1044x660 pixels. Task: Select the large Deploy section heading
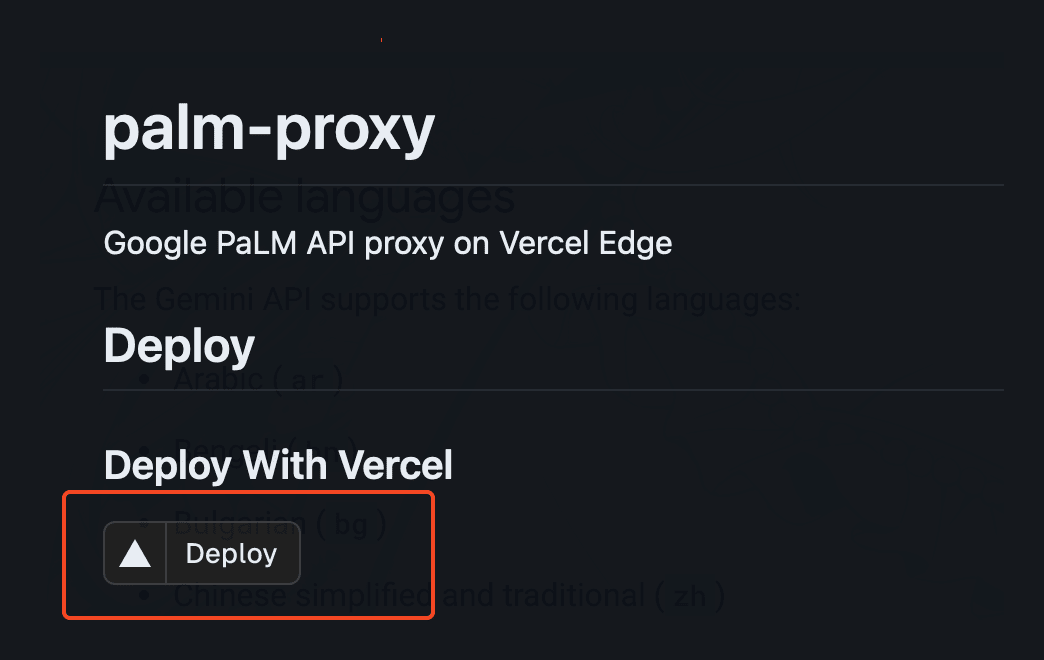pyautogui.click(x=179, y=346)
